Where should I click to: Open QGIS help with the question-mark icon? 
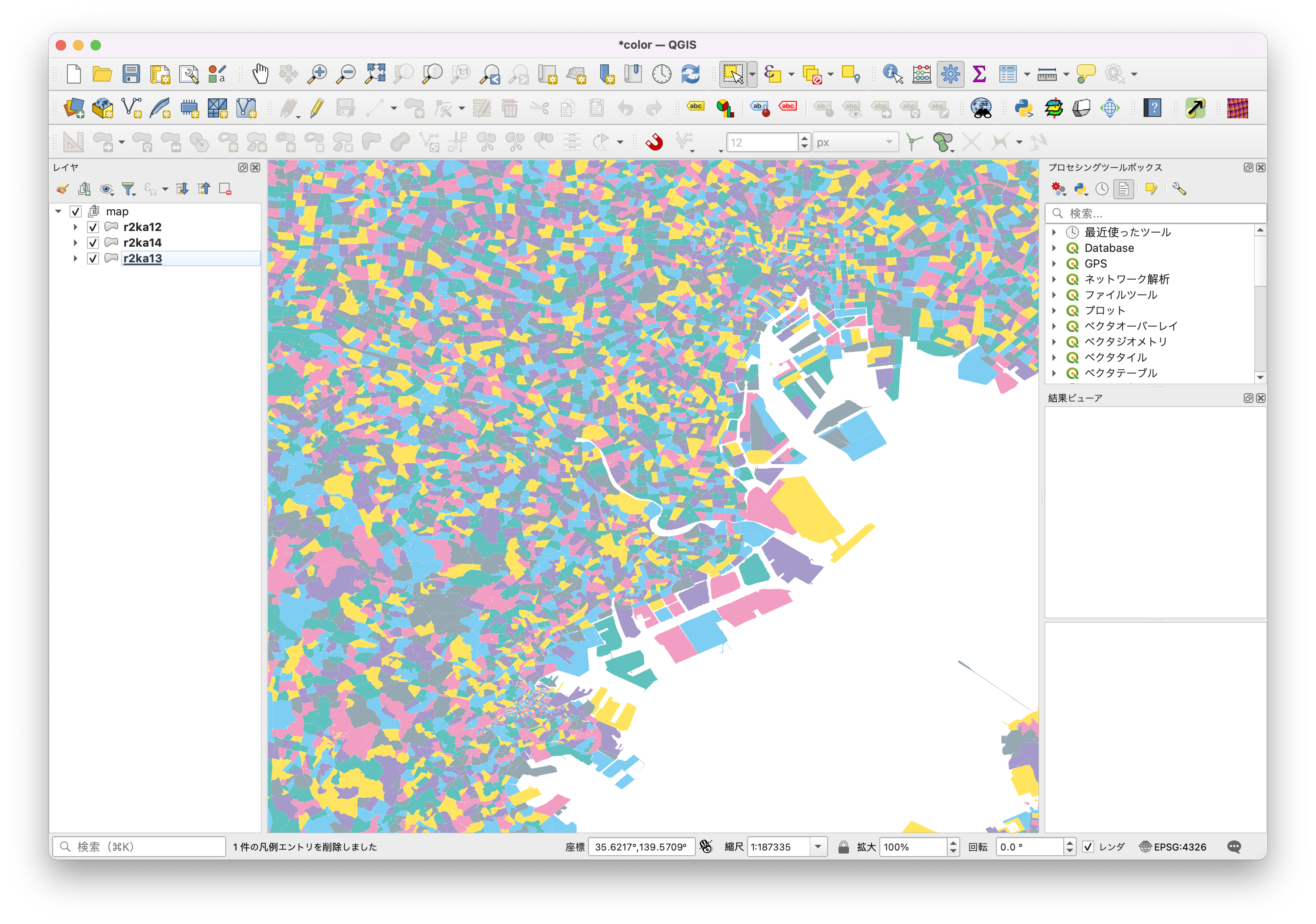click(1152, 108)
